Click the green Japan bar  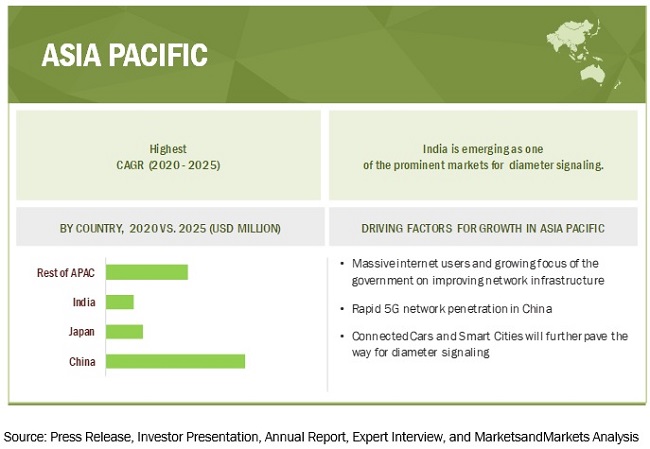pos(124,331)
